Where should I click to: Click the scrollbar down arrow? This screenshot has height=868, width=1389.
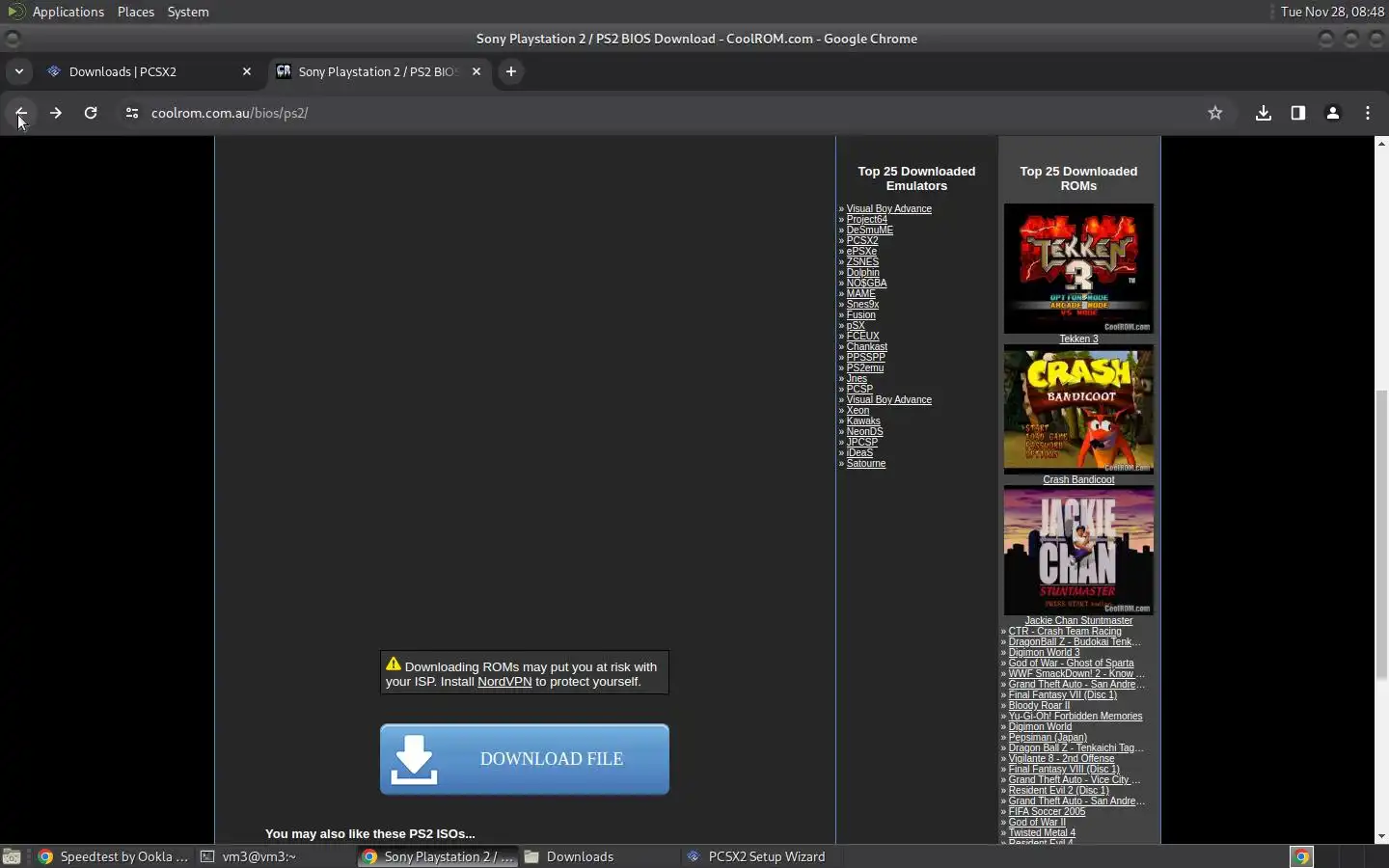point(1381,837)
